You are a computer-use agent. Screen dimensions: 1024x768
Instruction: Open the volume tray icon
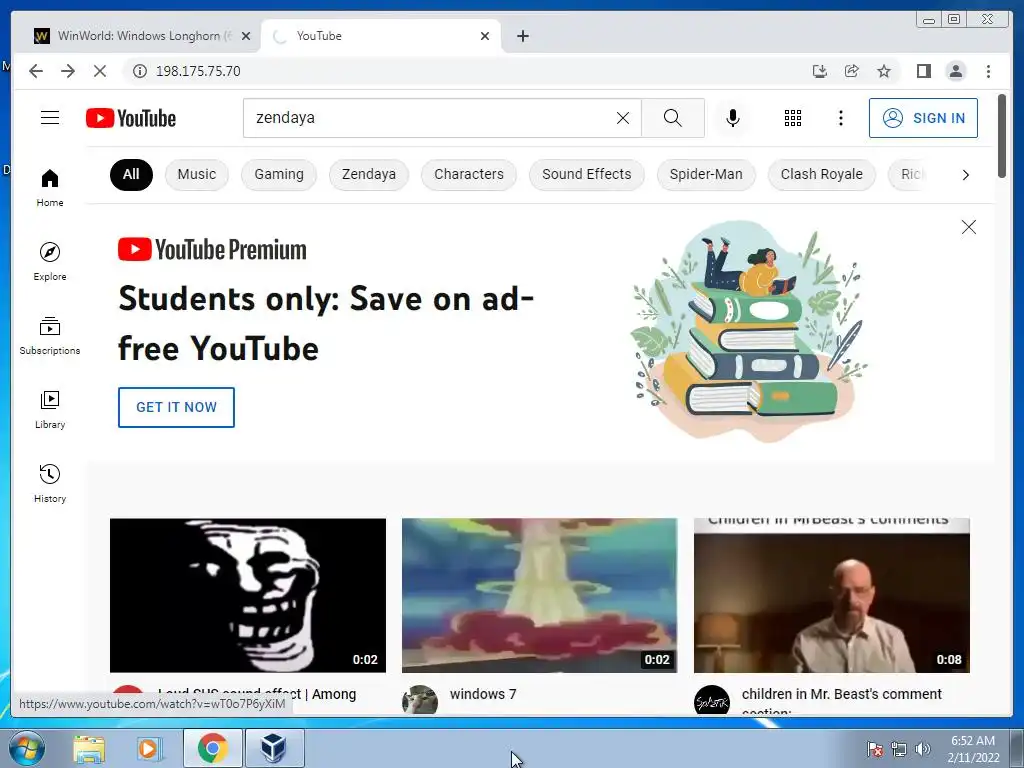point(922,749)
